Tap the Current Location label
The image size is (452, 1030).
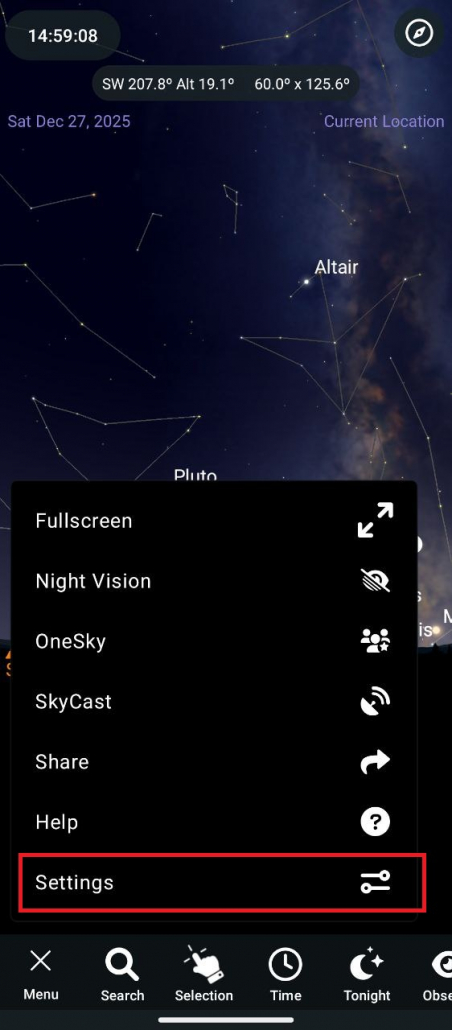tap(384, 122)
